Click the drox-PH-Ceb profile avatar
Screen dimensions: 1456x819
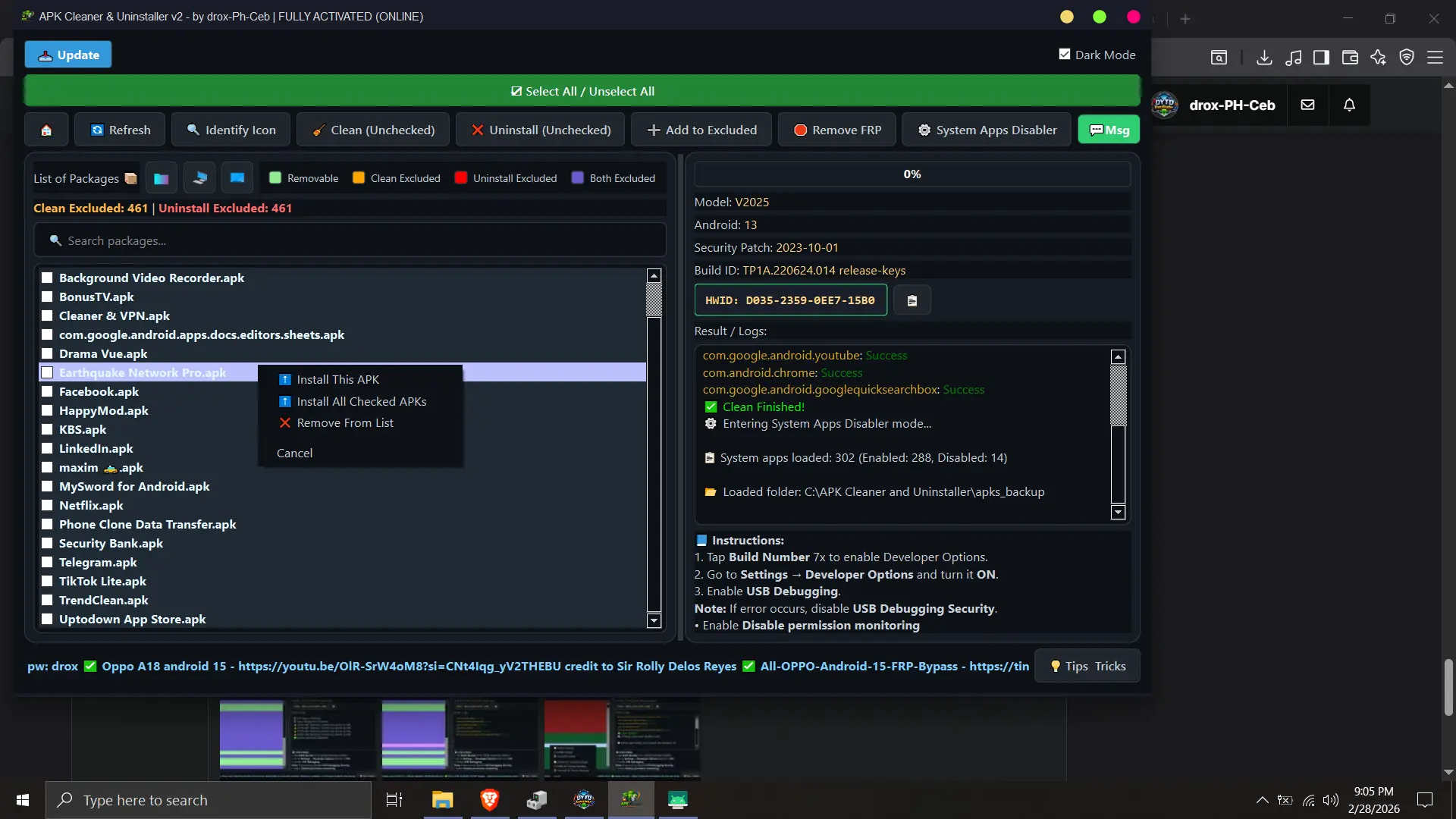[x=1165, y=105]
